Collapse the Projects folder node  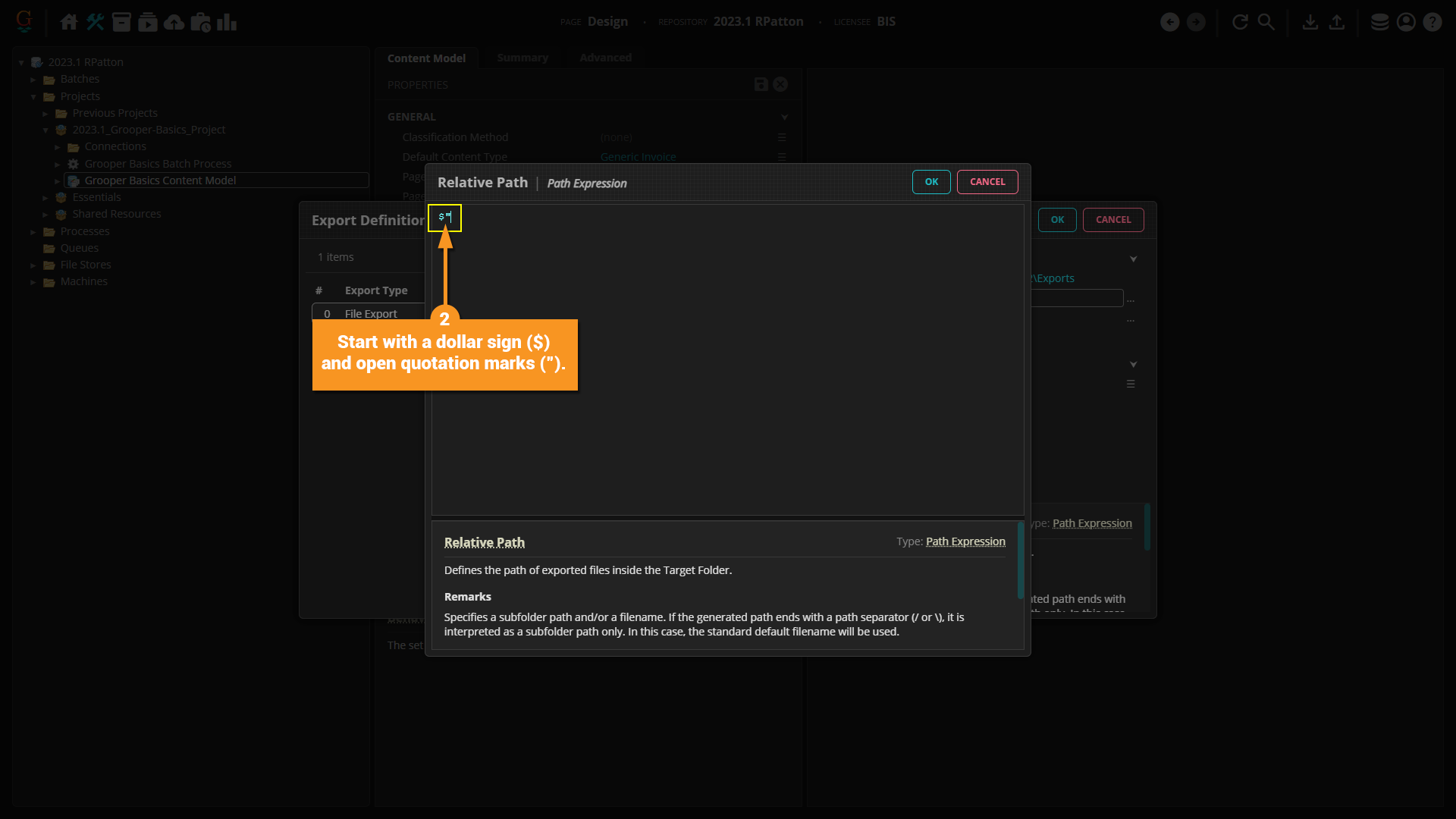(33, 96)
